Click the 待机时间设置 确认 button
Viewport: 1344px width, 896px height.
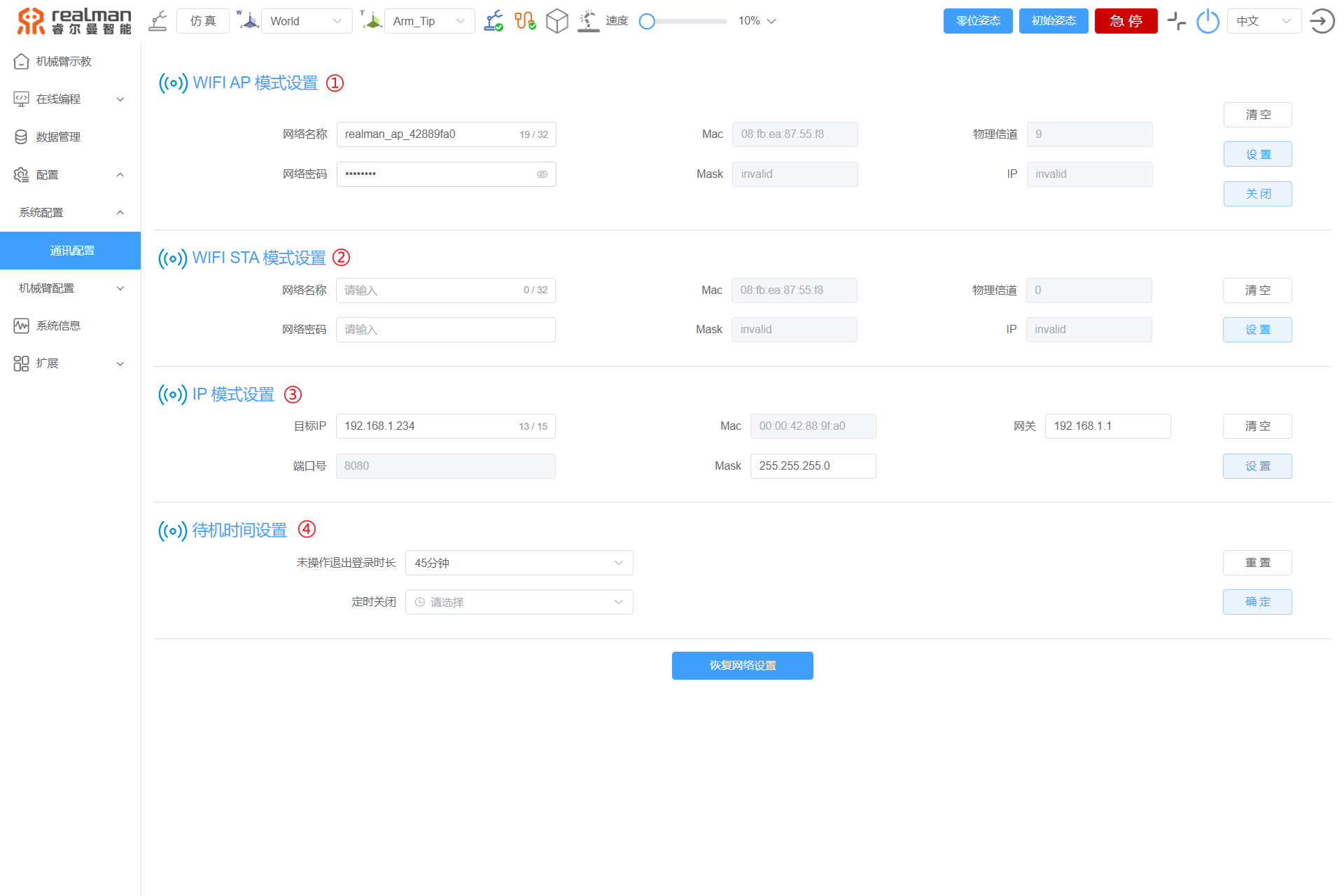pos(1258,601)
